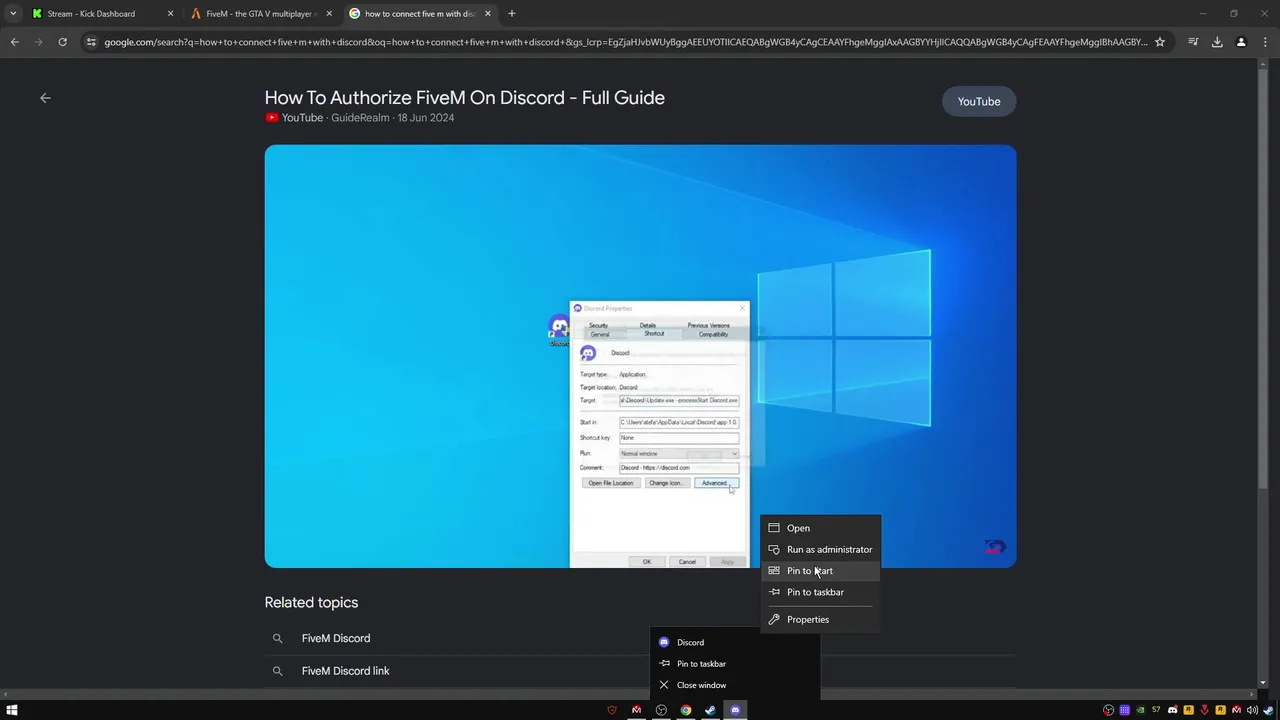View site information for google.com

coord(91,42)
